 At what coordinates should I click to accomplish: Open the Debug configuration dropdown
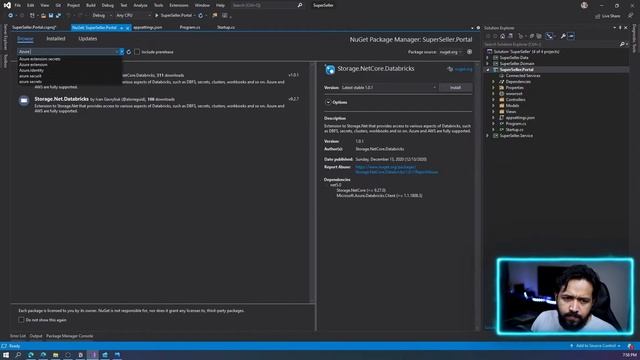click(x=101, y=16)
